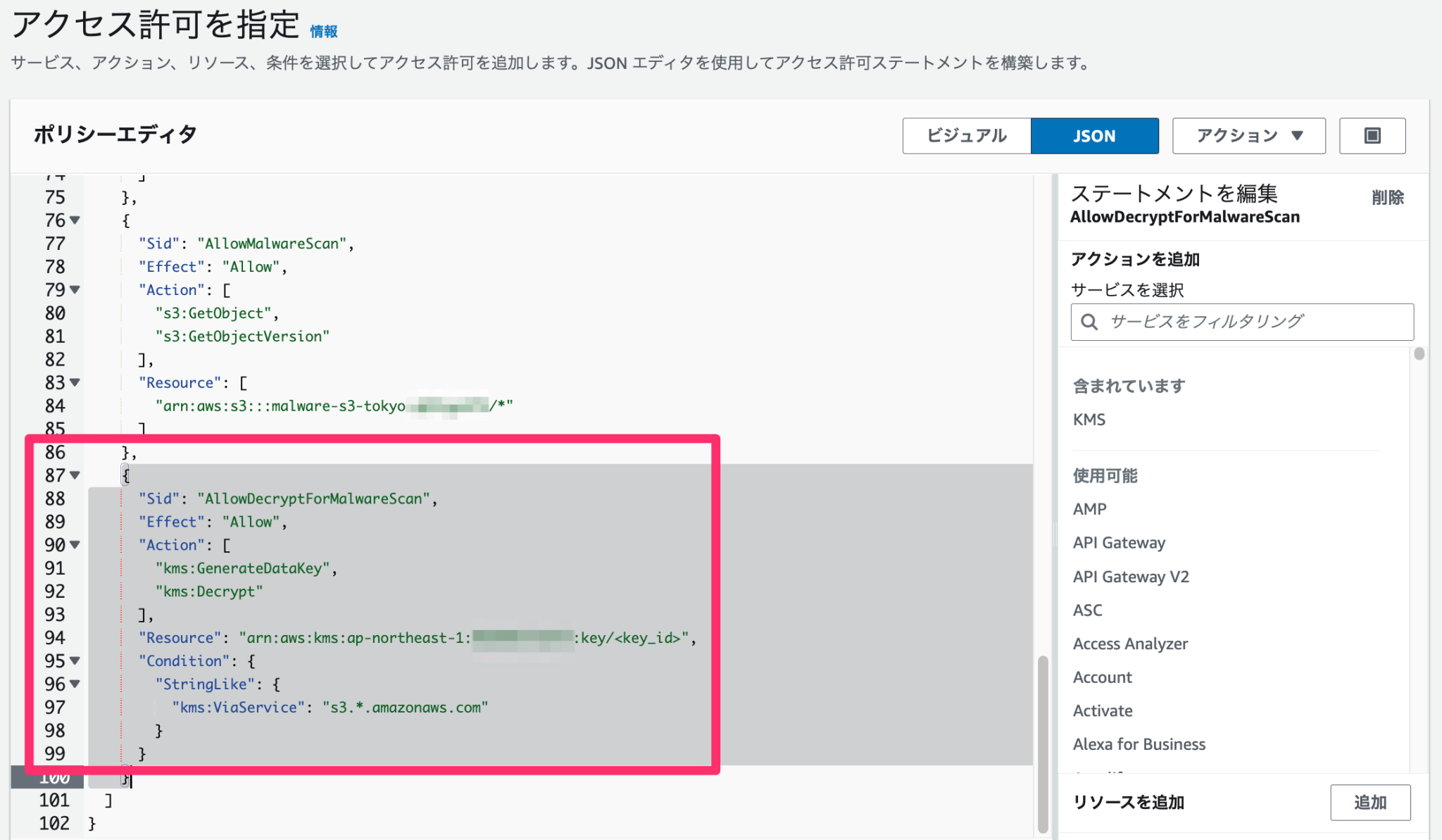Select KMS under 含まれています
The width and height of the screenshot is (1442, 840).
pyautogui.click(x=1089, y=419)
